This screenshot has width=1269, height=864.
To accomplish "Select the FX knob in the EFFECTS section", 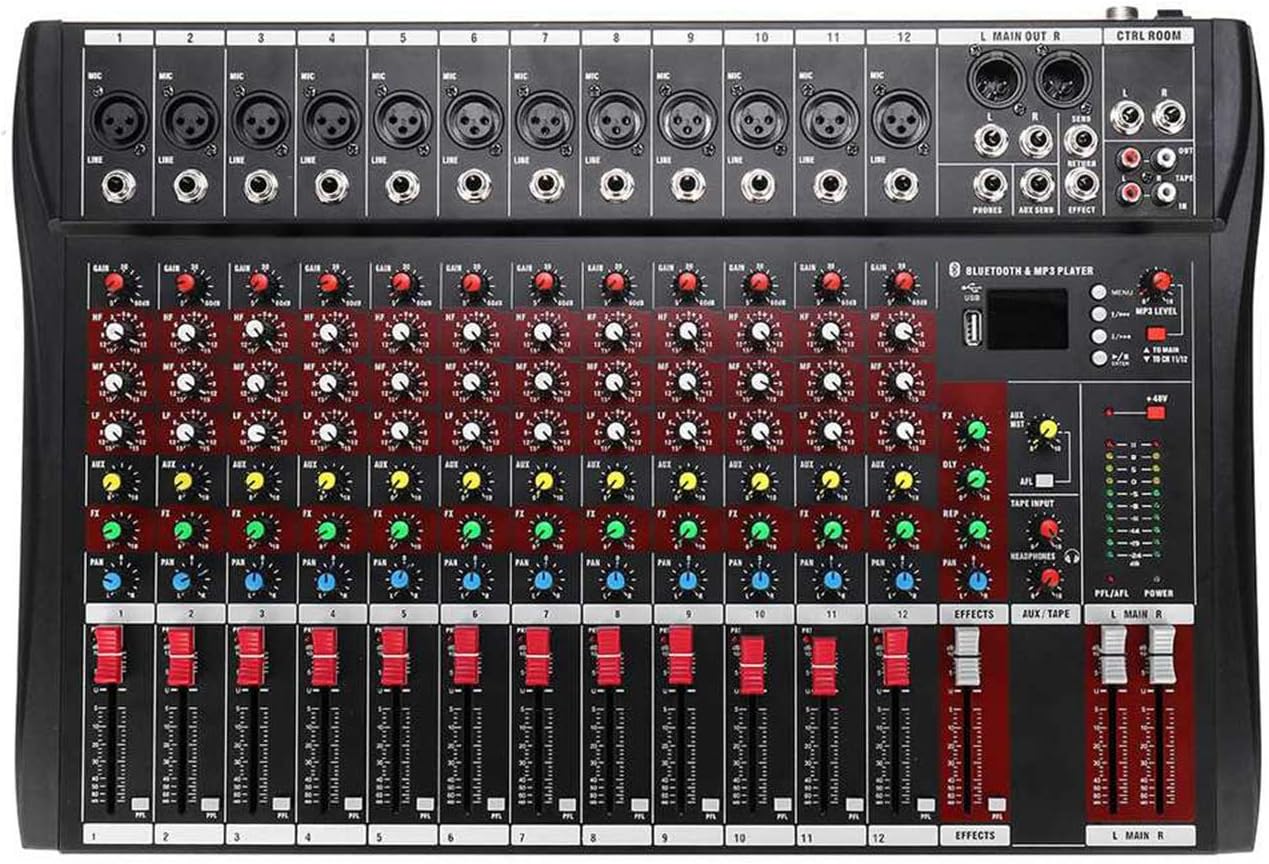I will 976,432.
